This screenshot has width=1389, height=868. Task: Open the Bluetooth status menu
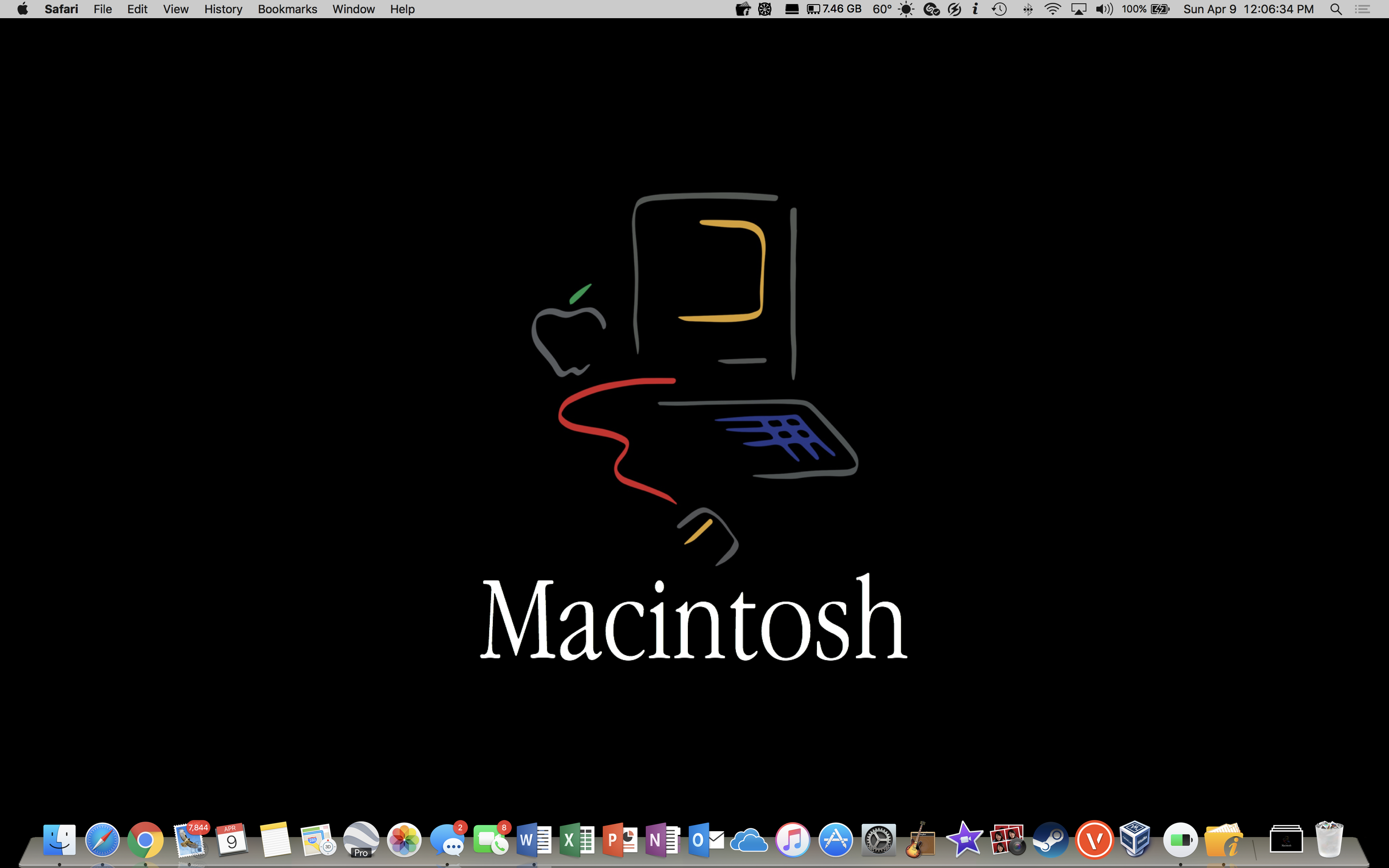click(1028, 9)
